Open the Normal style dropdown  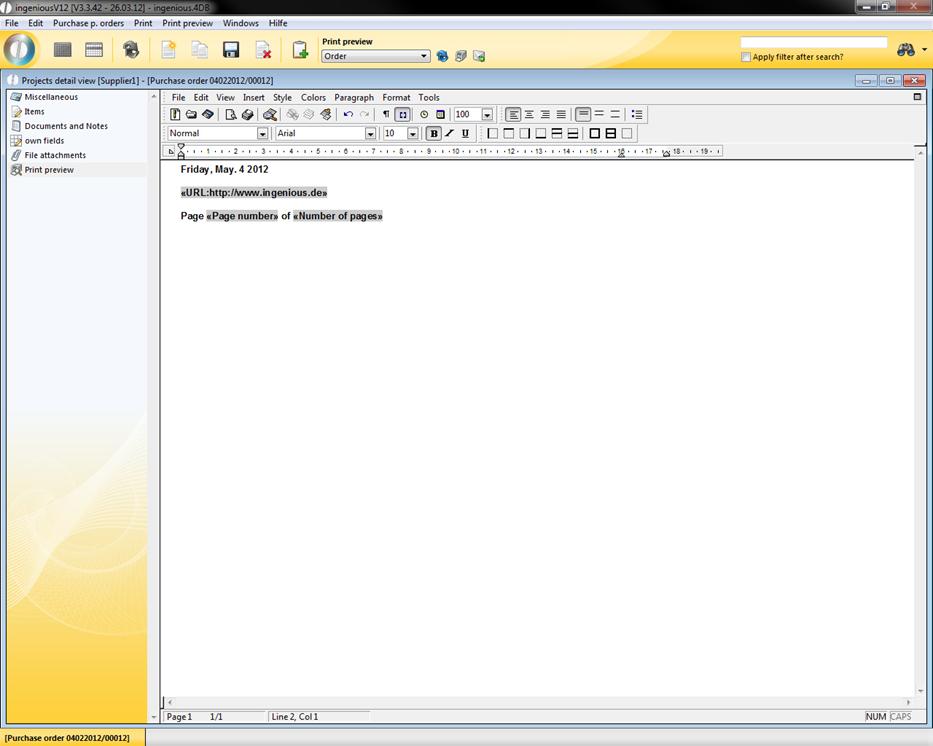click(x=263, y=134)
